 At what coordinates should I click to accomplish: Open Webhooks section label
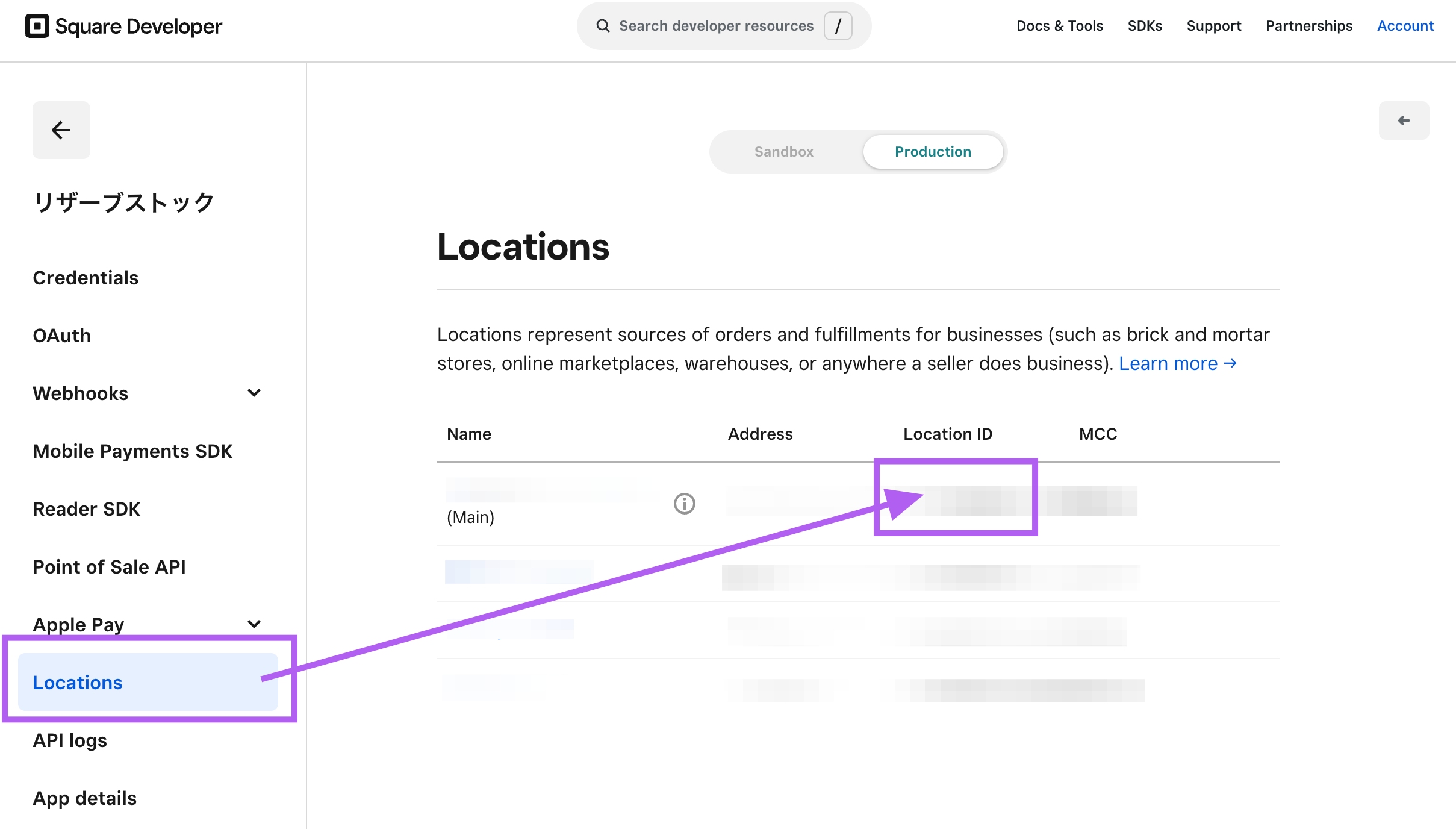[81, 393]
